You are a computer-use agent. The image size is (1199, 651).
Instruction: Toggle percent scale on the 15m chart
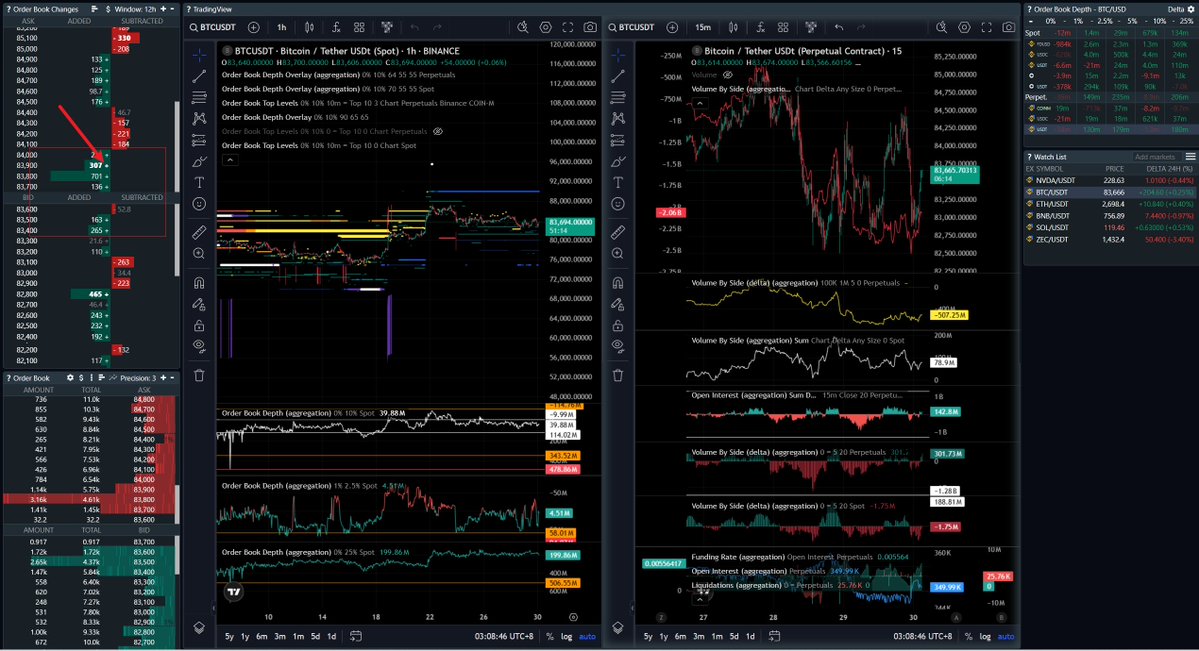pos(969,636)
